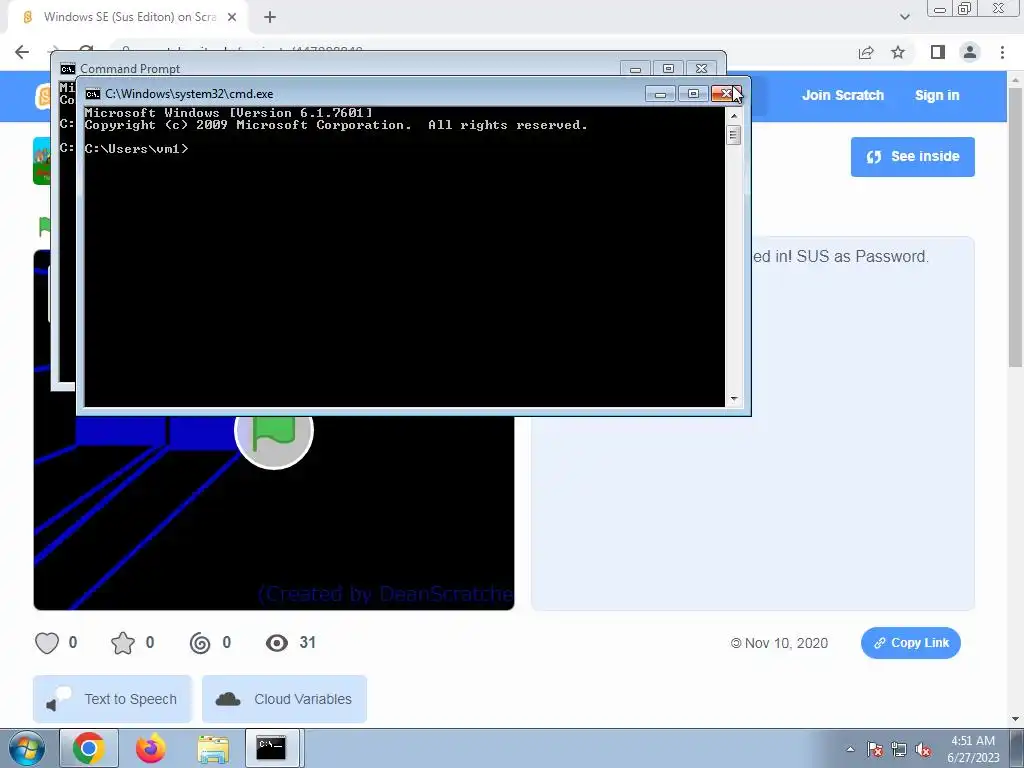This screenshot has width=1024, height=768.
Task: Close the background Command Prompt window
Action: point(701,68)
